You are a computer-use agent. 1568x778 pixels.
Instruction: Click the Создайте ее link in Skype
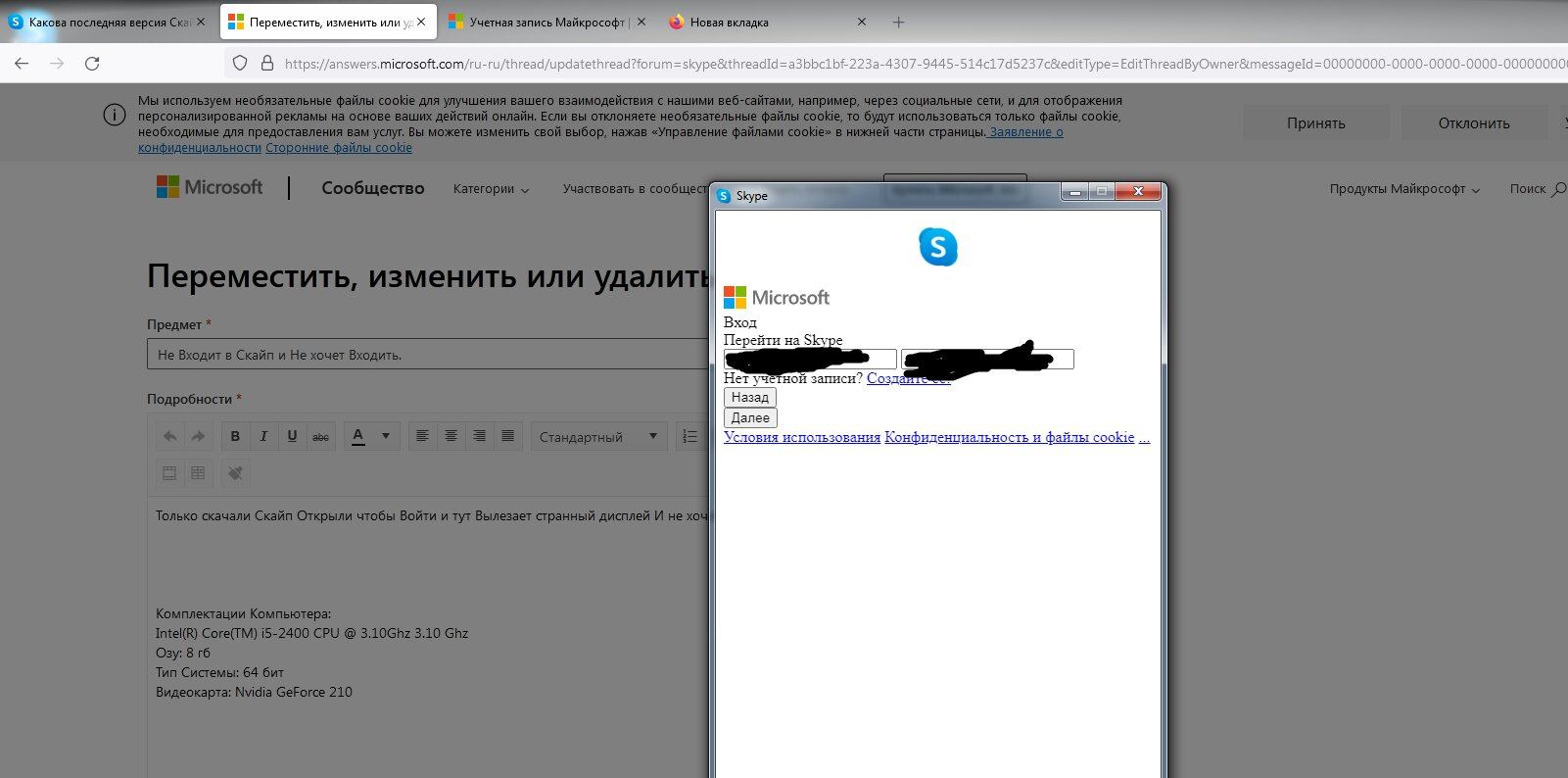tap(909, 378)
